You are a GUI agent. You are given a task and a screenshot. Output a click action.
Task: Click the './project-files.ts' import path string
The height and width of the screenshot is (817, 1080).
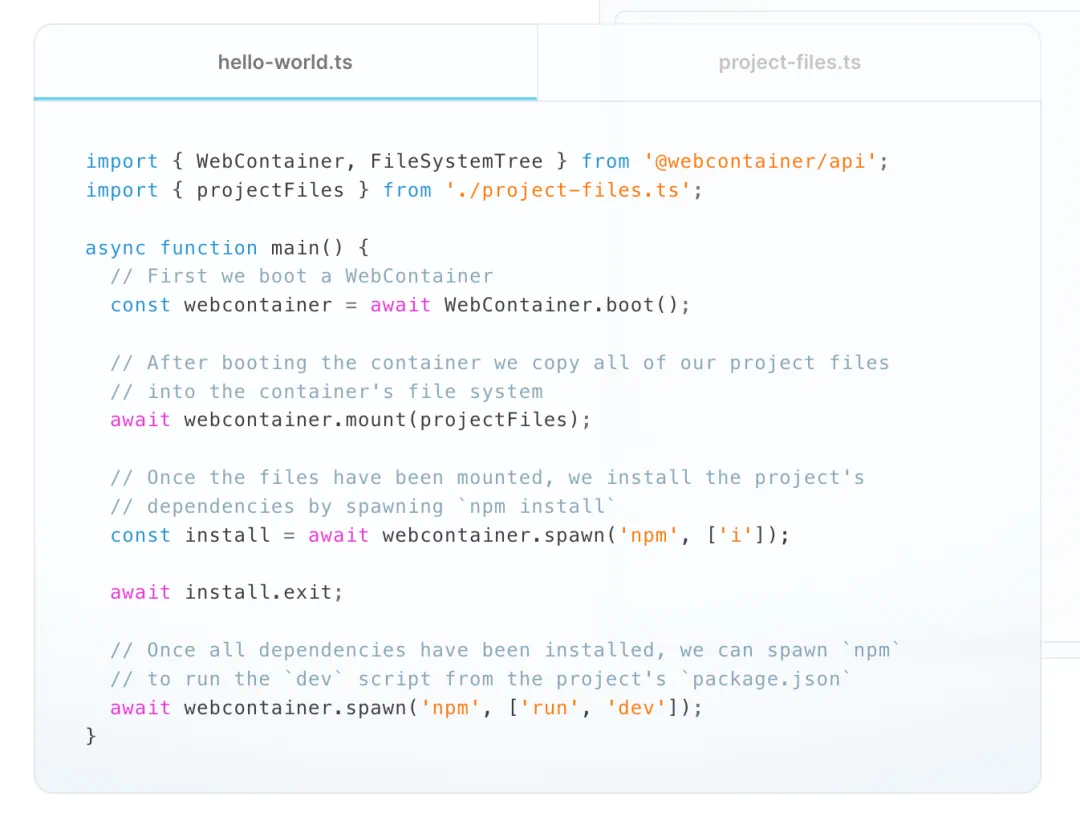pos(568,190)
